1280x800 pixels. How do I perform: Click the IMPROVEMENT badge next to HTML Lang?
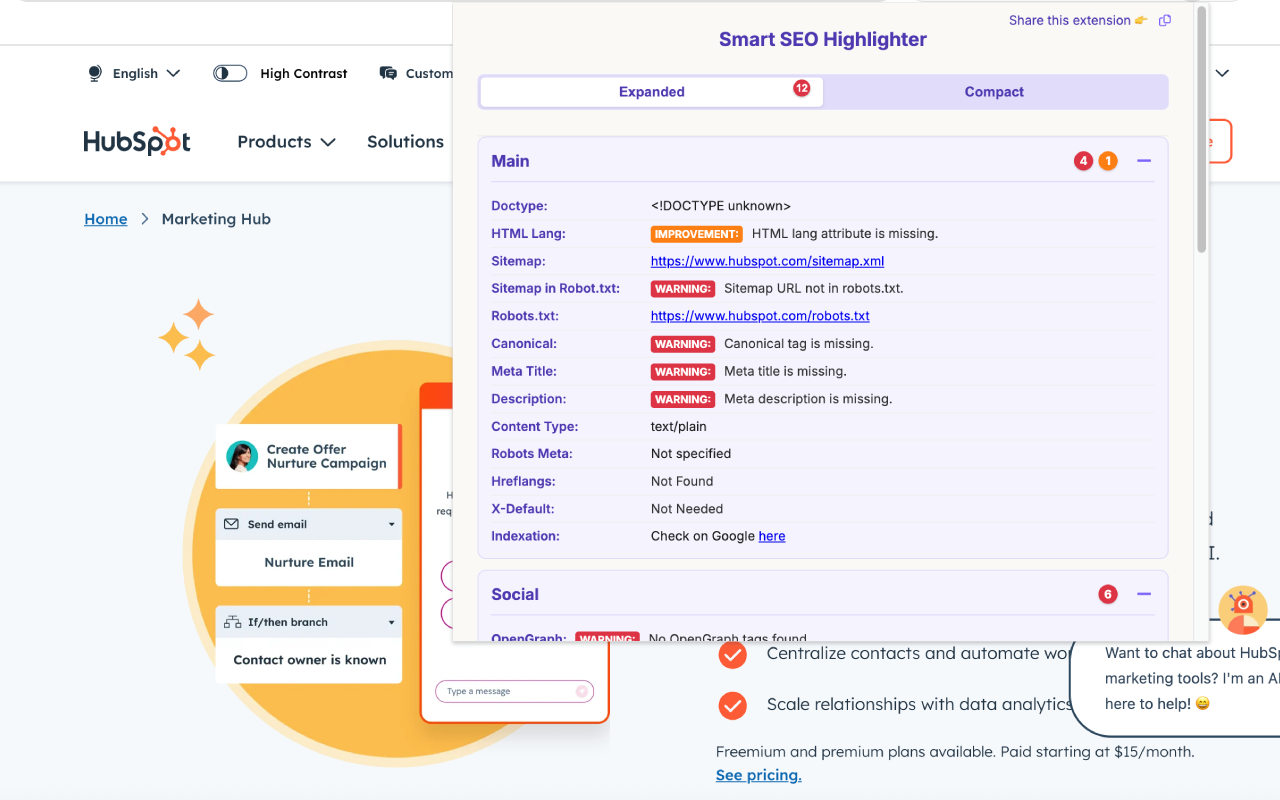(696, 233)
